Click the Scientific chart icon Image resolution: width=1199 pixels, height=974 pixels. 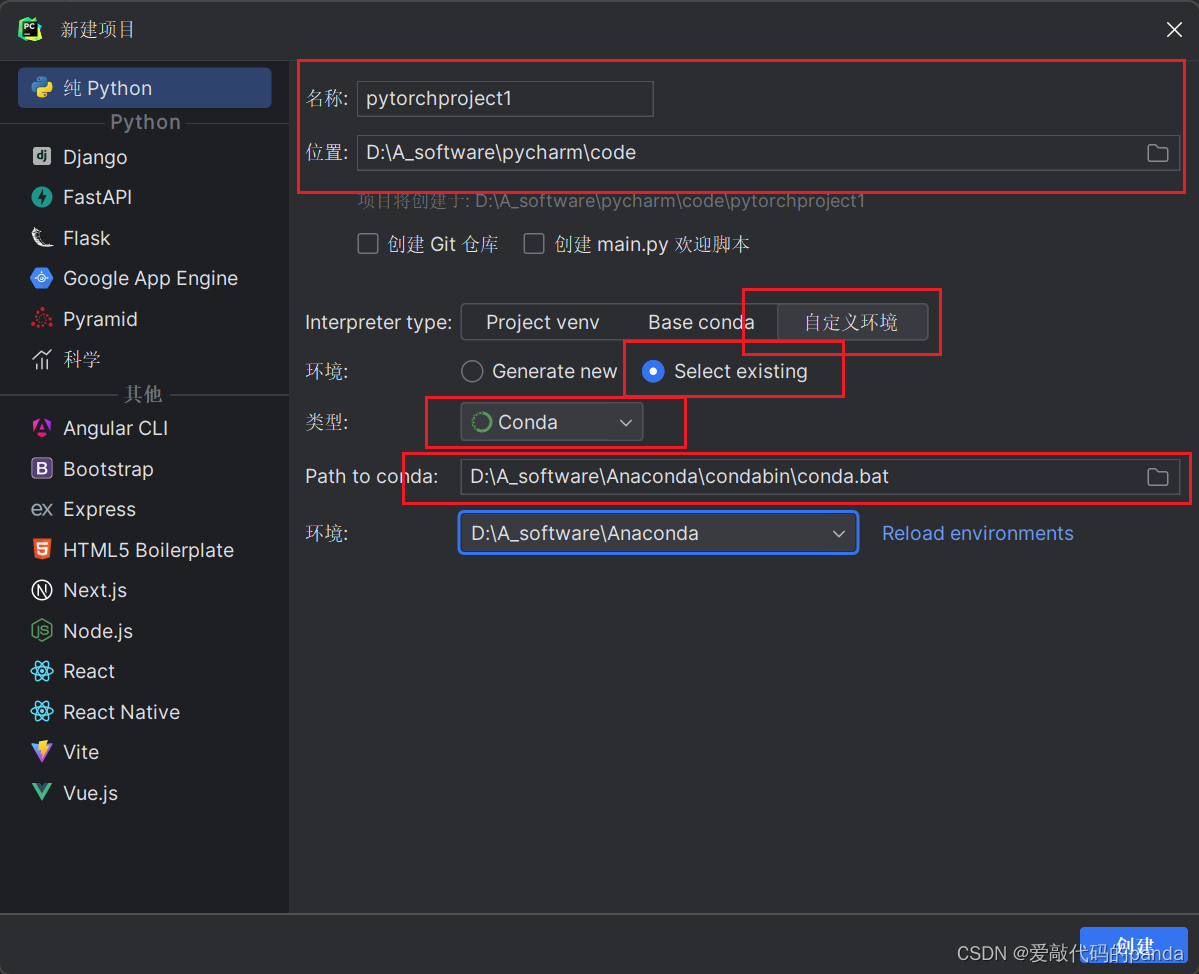[x=42, y=359]
